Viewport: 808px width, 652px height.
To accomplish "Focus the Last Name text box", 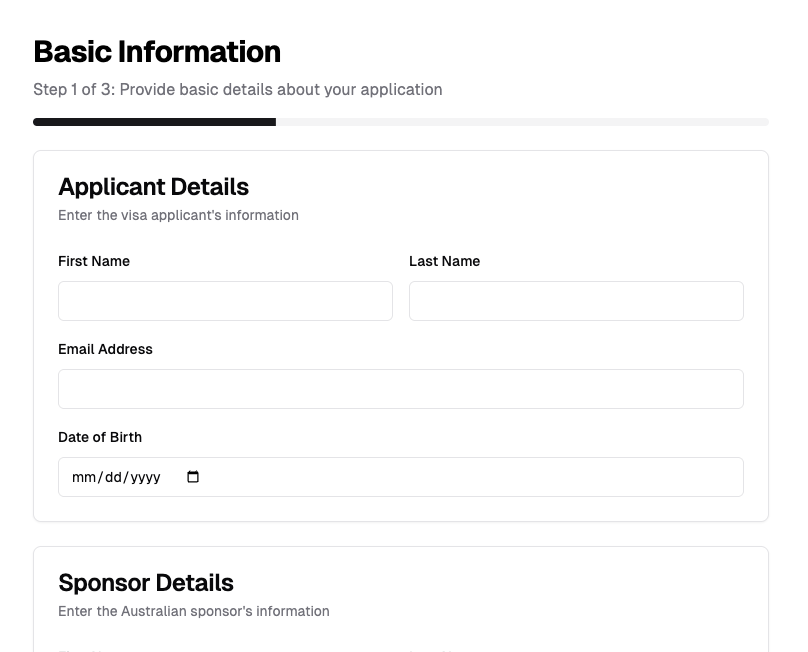I will (576, 301).
